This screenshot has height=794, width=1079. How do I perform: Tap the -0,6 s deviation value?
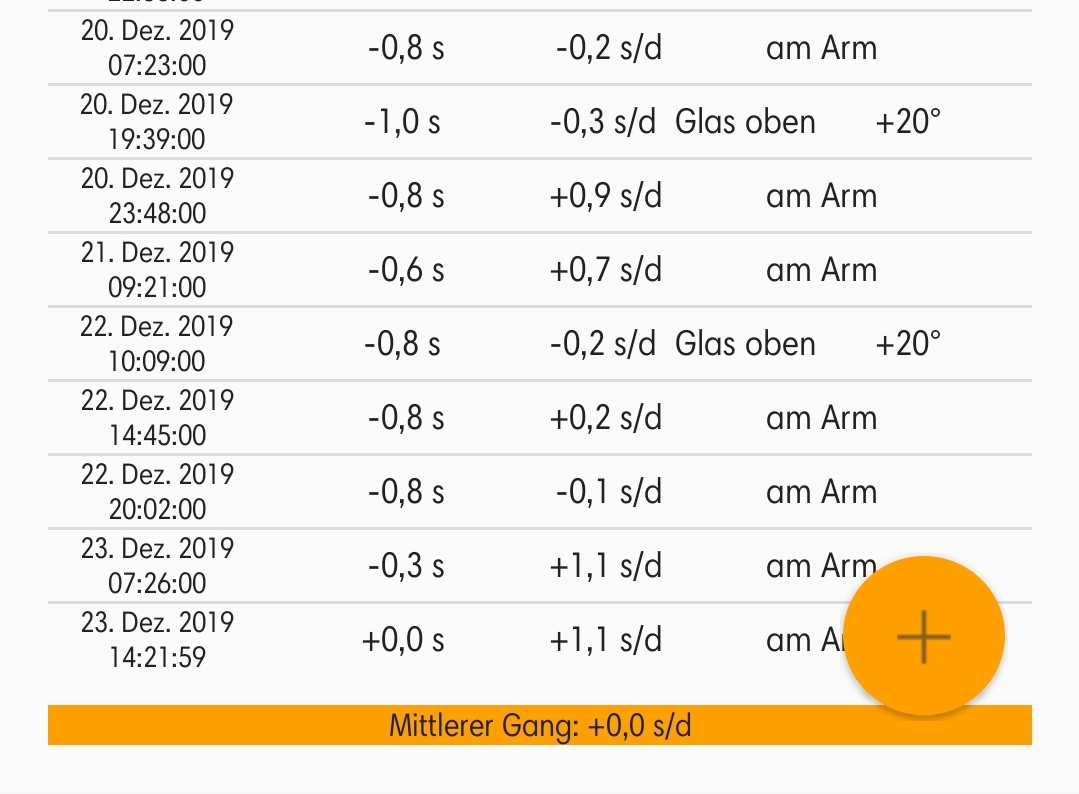point(405,270)
